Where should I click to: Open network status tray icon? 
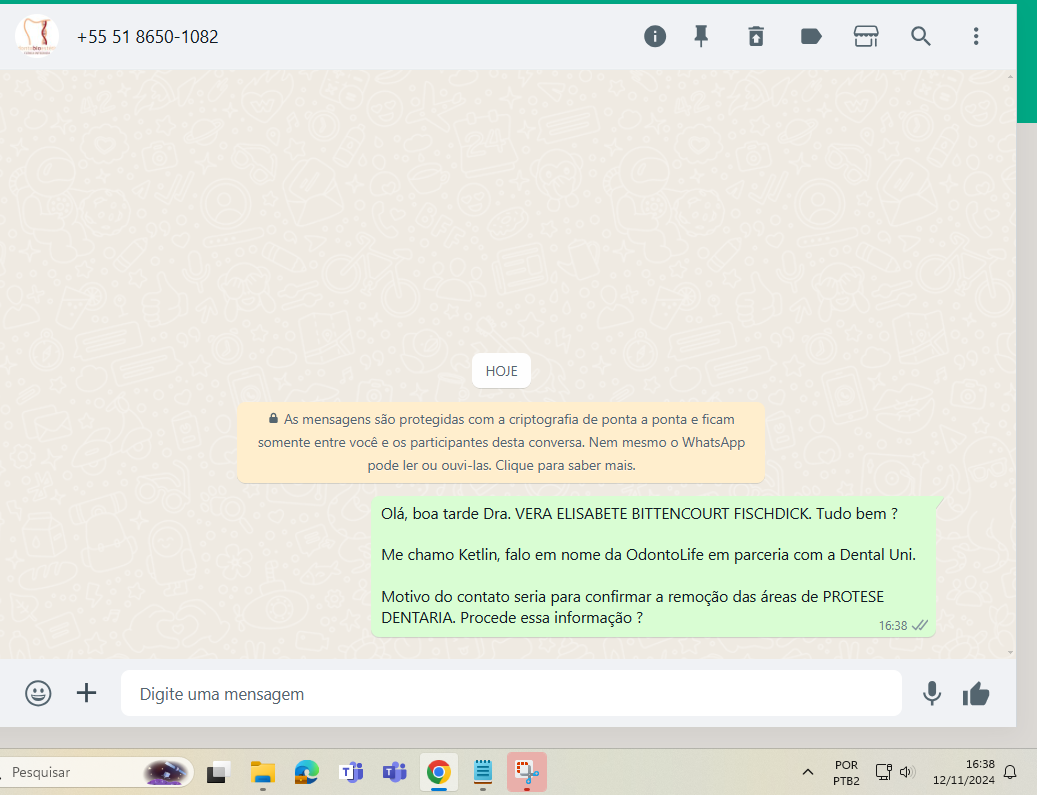point(884,772)
